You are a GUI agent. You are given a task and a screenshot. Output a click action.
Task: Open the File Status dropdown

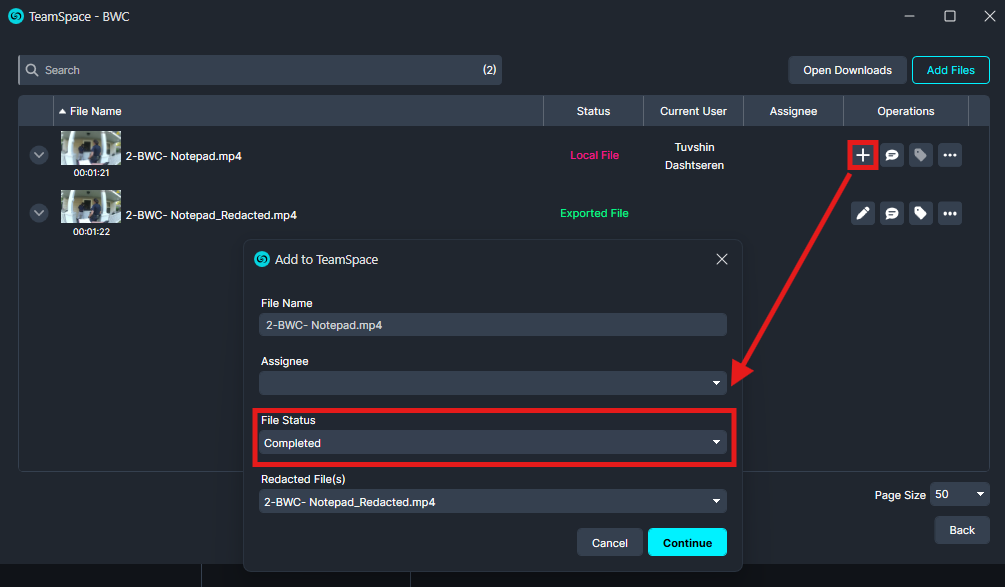click(x=492, y=442)
